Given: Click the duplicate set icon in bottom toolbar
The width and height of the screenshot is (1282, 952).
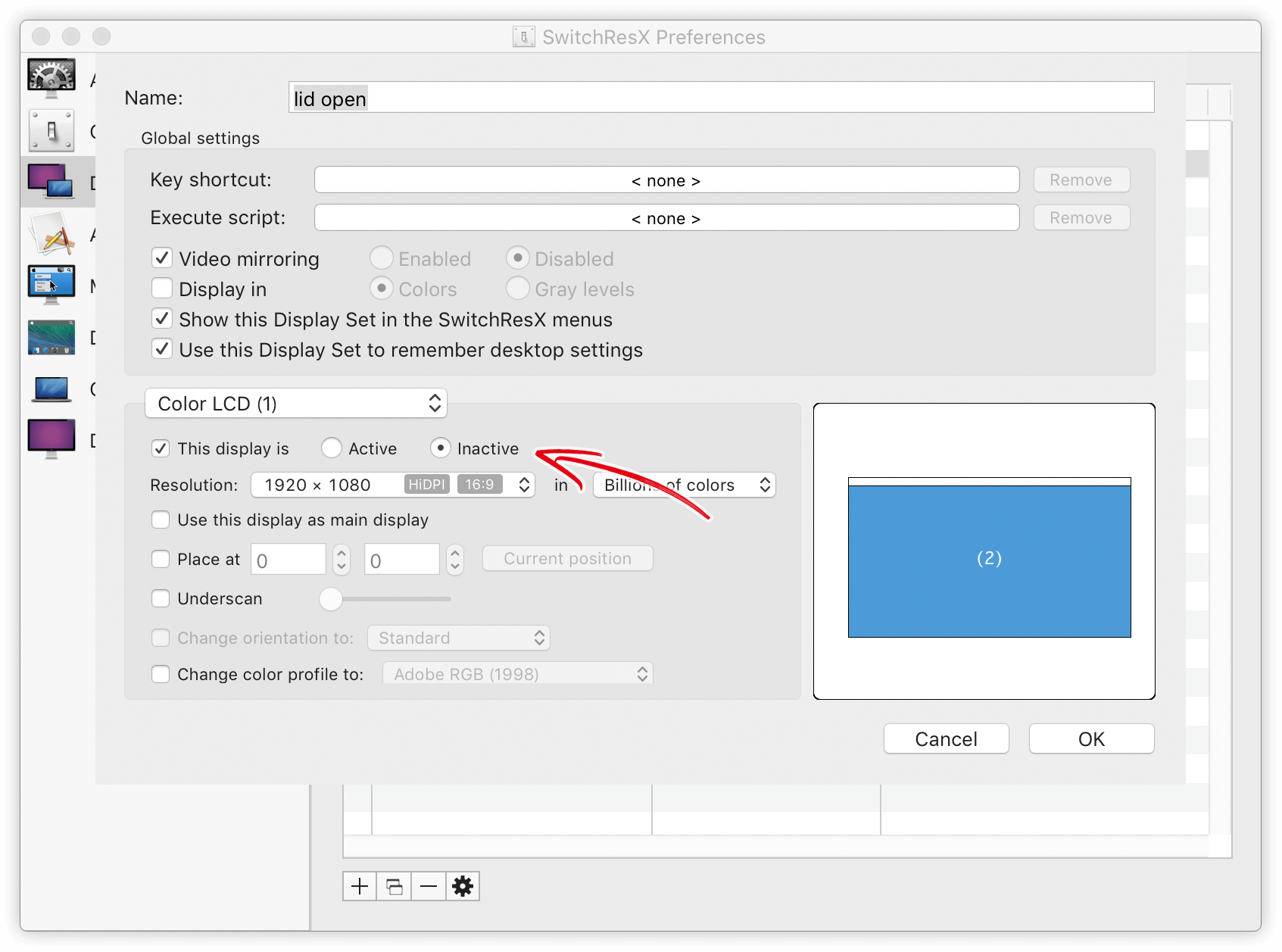Looking at the screenshot, I should coord(395,886).
